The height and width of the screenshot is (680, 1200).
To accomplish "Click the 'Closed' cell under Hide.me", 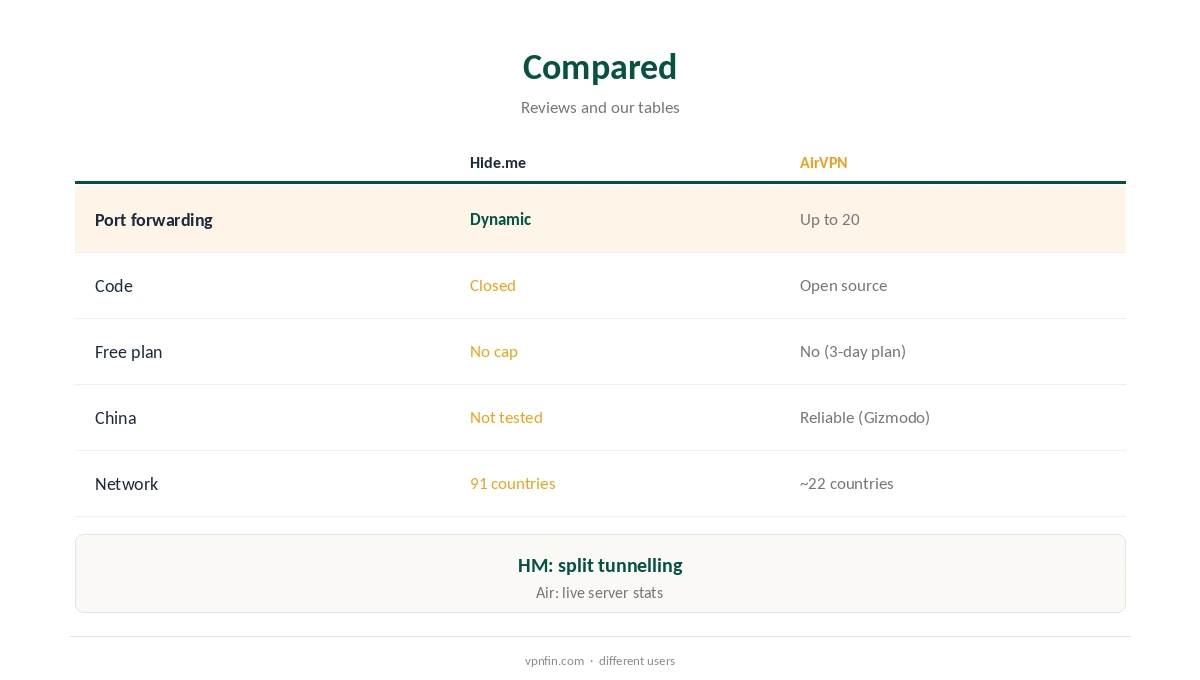I will coord(493,285).
